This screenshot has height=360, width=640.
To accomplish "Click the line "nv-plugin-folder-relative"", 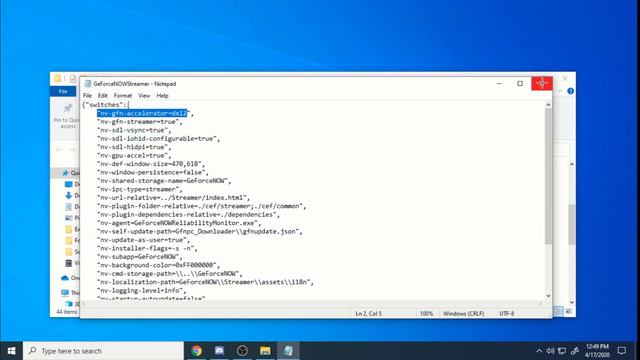I will pos(202,206).
